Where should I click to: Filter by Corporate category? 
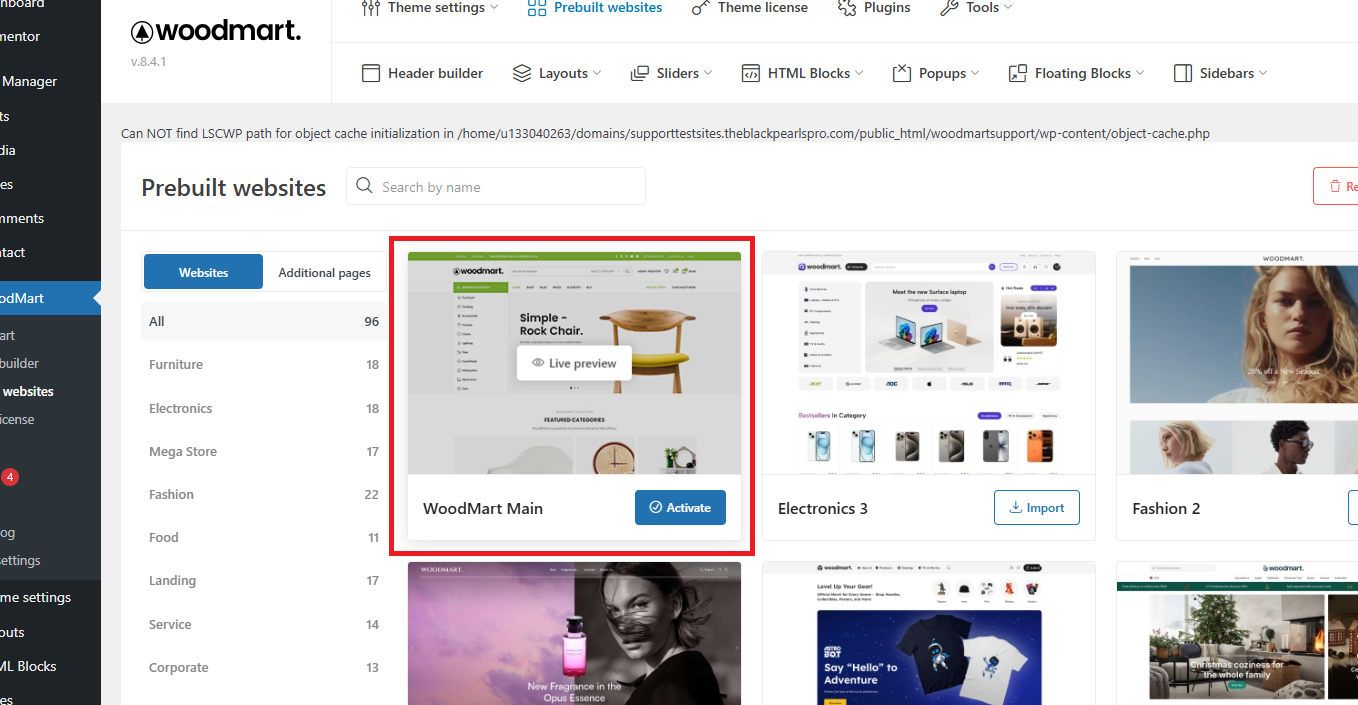pyautogui.click(x=263, y=667)
